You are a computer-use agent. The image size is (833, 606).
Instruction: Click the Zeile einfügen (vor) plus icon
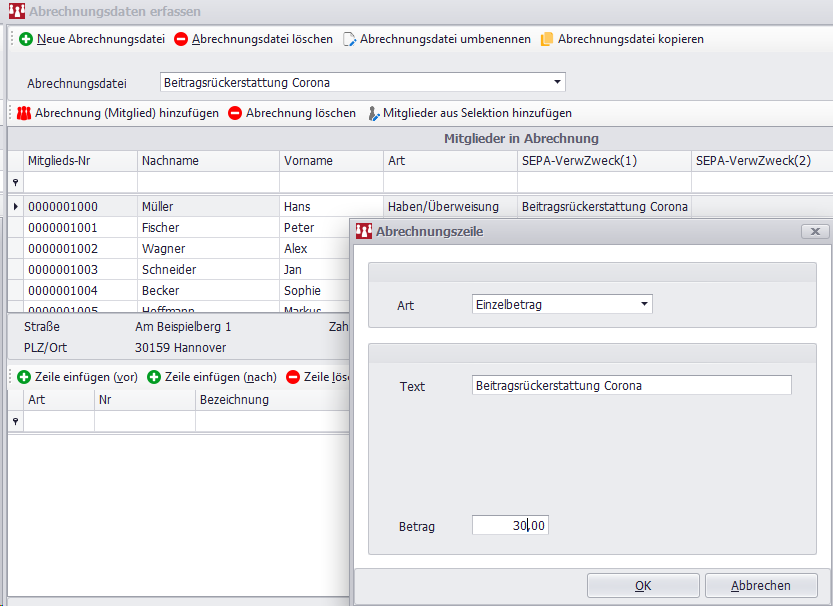[x=24, y=377]
